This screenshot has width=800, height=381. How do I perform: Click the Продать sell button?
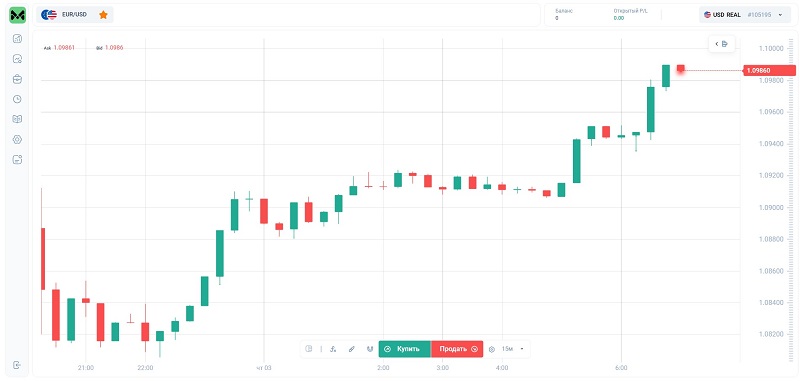(x=457, y=349)
